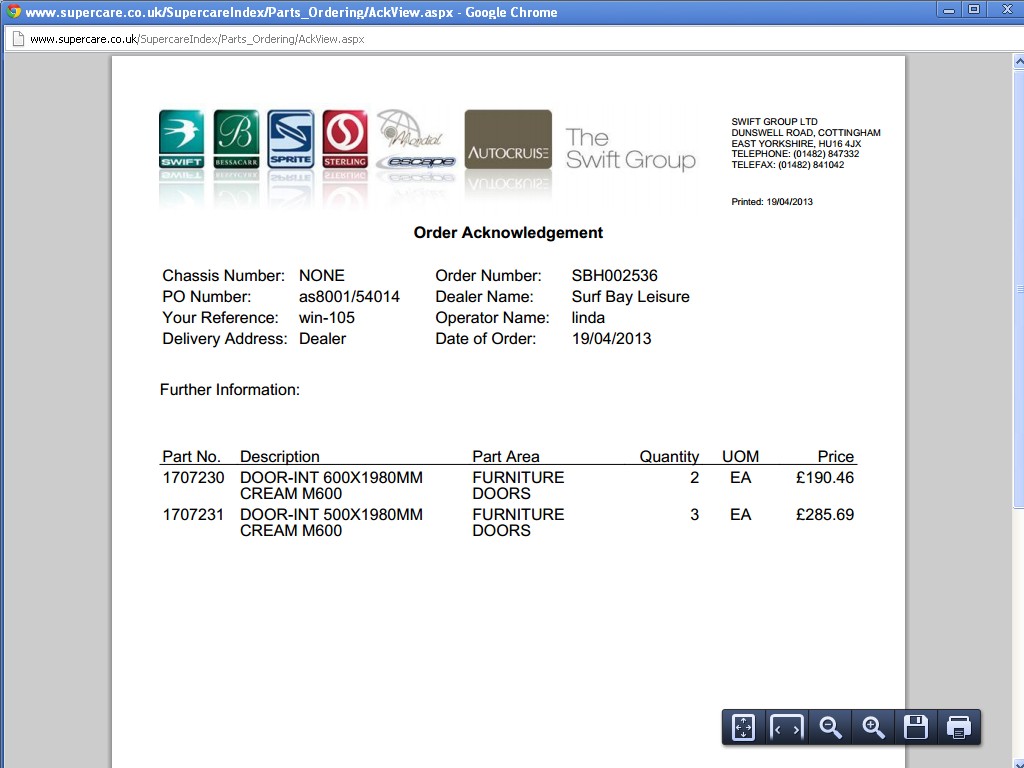Click the Swift brand logo
The height and width of the screenshot is (768, 1024).
point(181,139)
